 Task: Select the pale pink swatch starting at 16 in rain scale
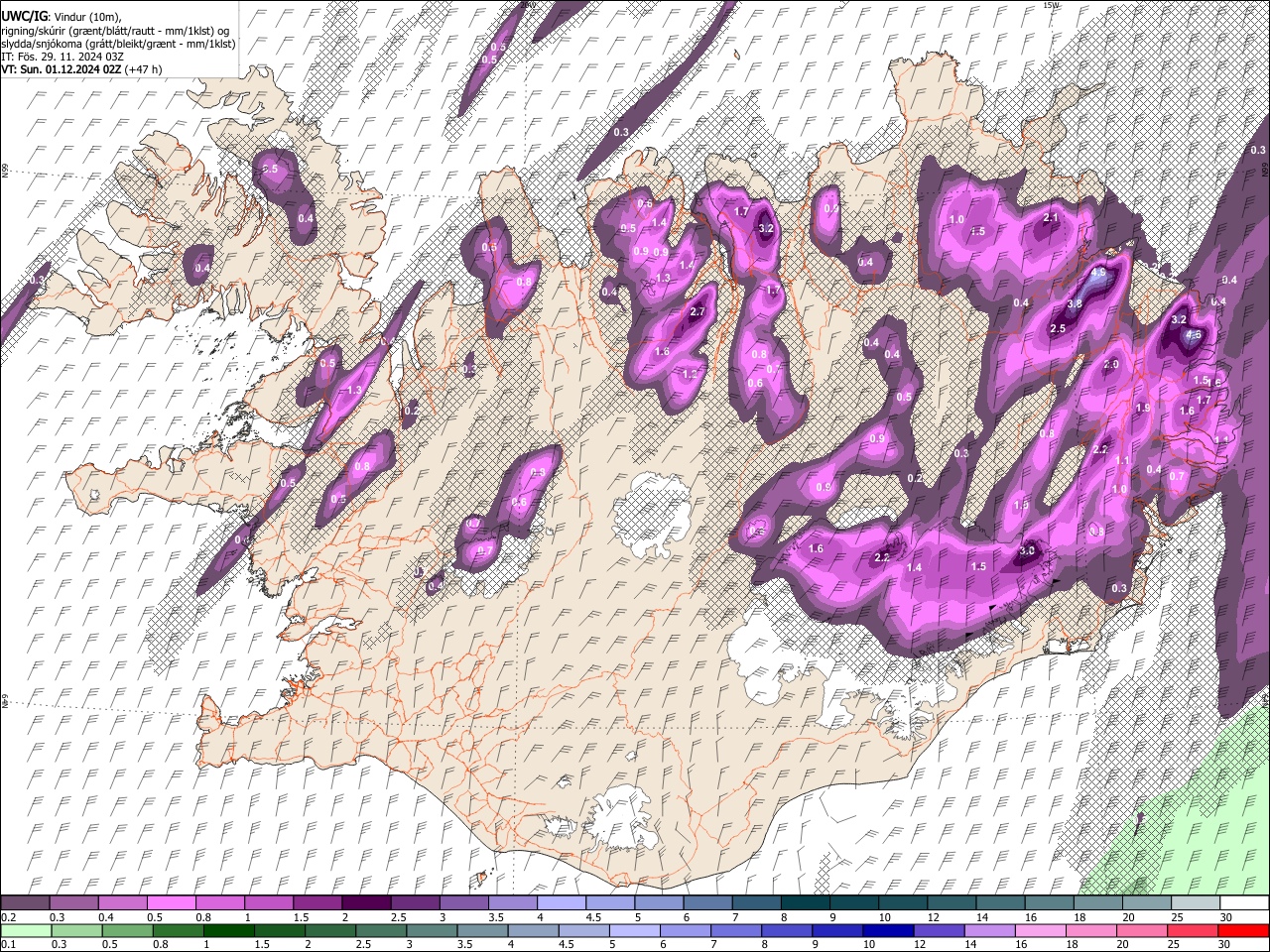pos(1041,931)
